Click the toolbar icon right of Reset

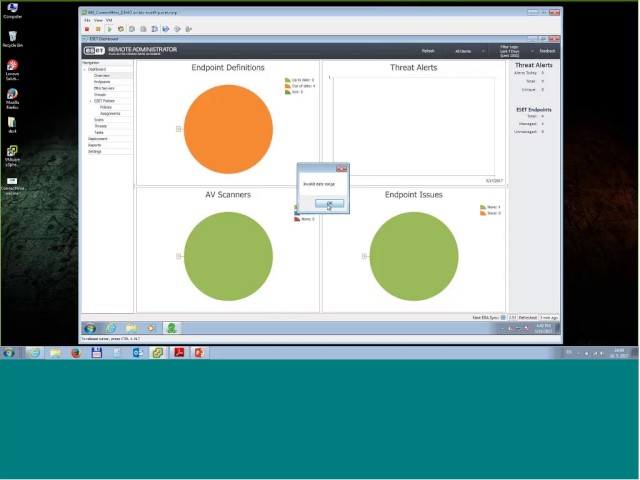[132, 29]
